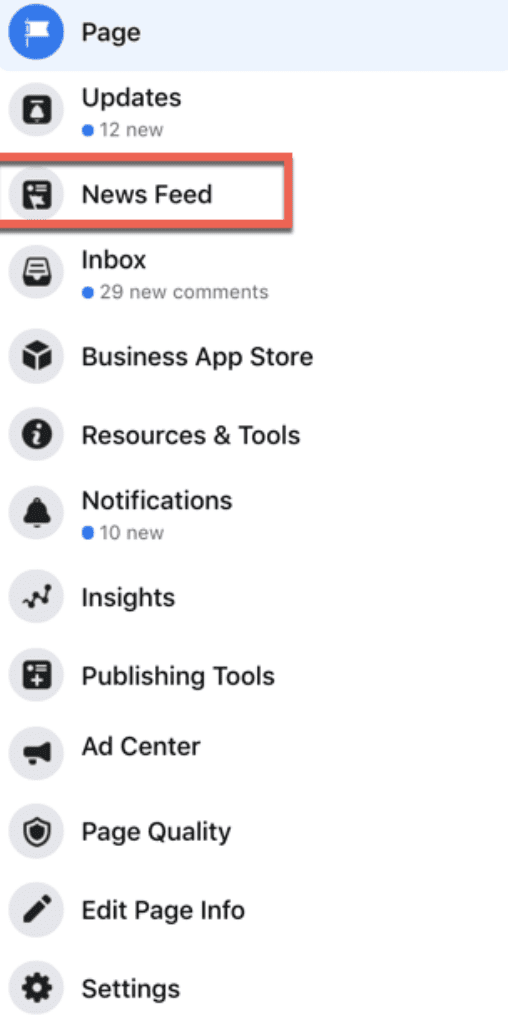
Task: Click the Insights graph icon
Action: tap(36, 597)
